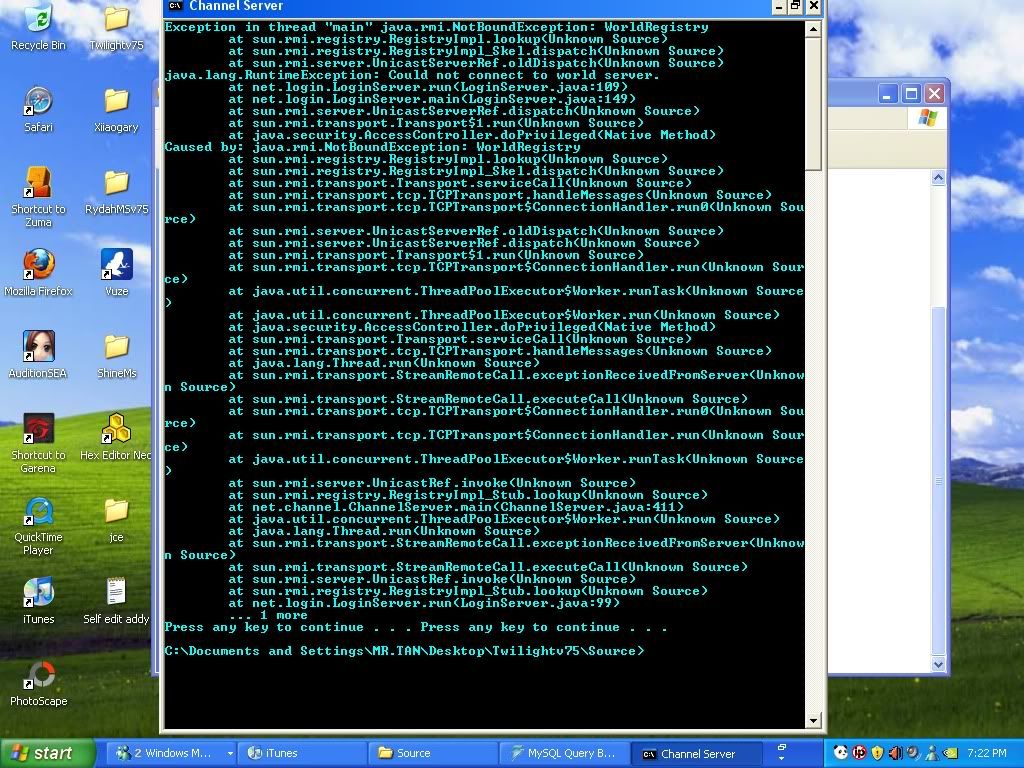Select the PhotoScape desktop icon

click(x=38, y=676)
